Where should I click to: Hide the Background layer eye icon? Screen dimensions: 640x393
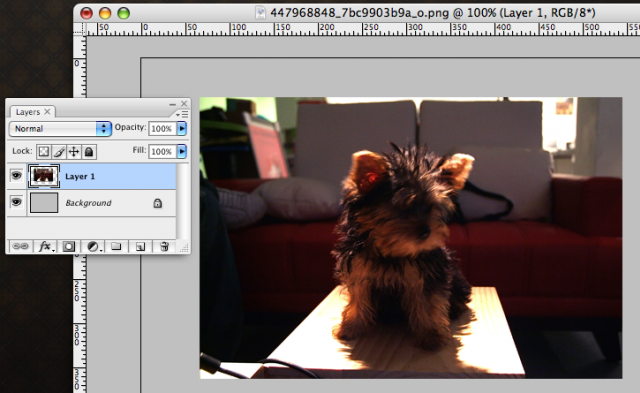pos(16,202)
